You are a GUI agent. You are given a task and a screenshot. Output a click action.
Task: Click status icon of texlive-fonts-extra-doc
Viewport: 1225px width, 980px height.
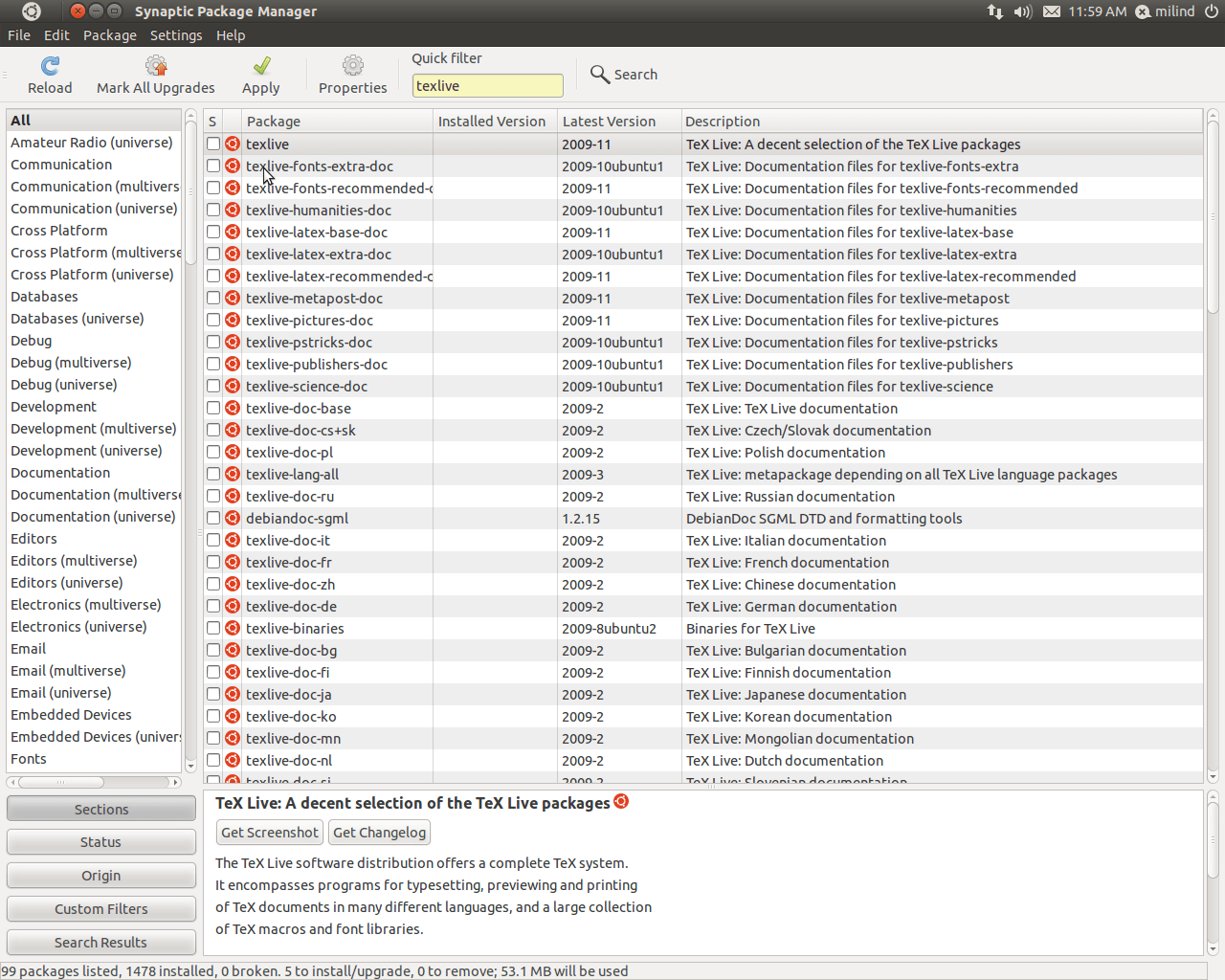pos(233,166)
